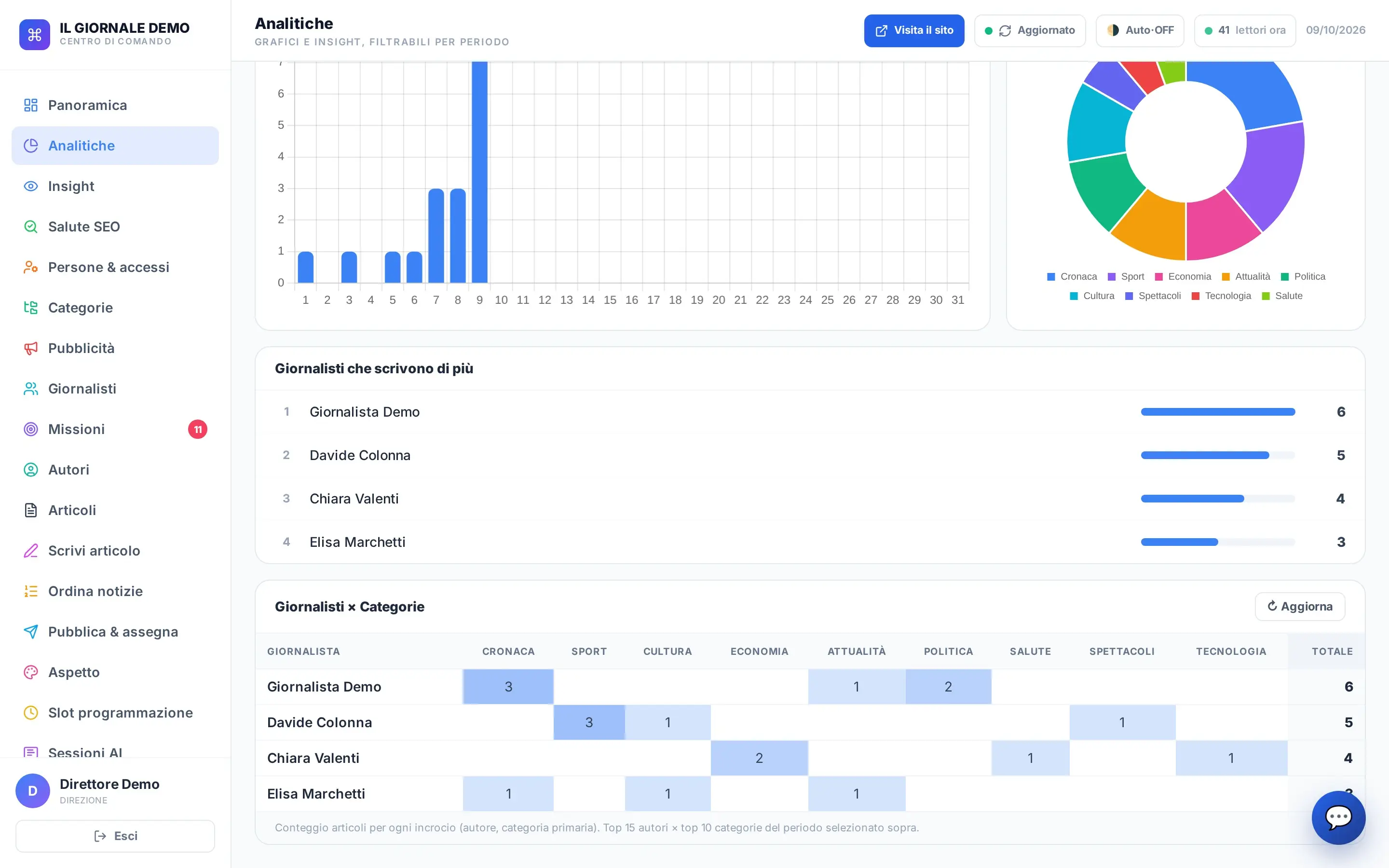Click Giornalista Demo's progress bar
Image resolution: width=1389 pixels, height=868 pixels.
(1217, 412)
